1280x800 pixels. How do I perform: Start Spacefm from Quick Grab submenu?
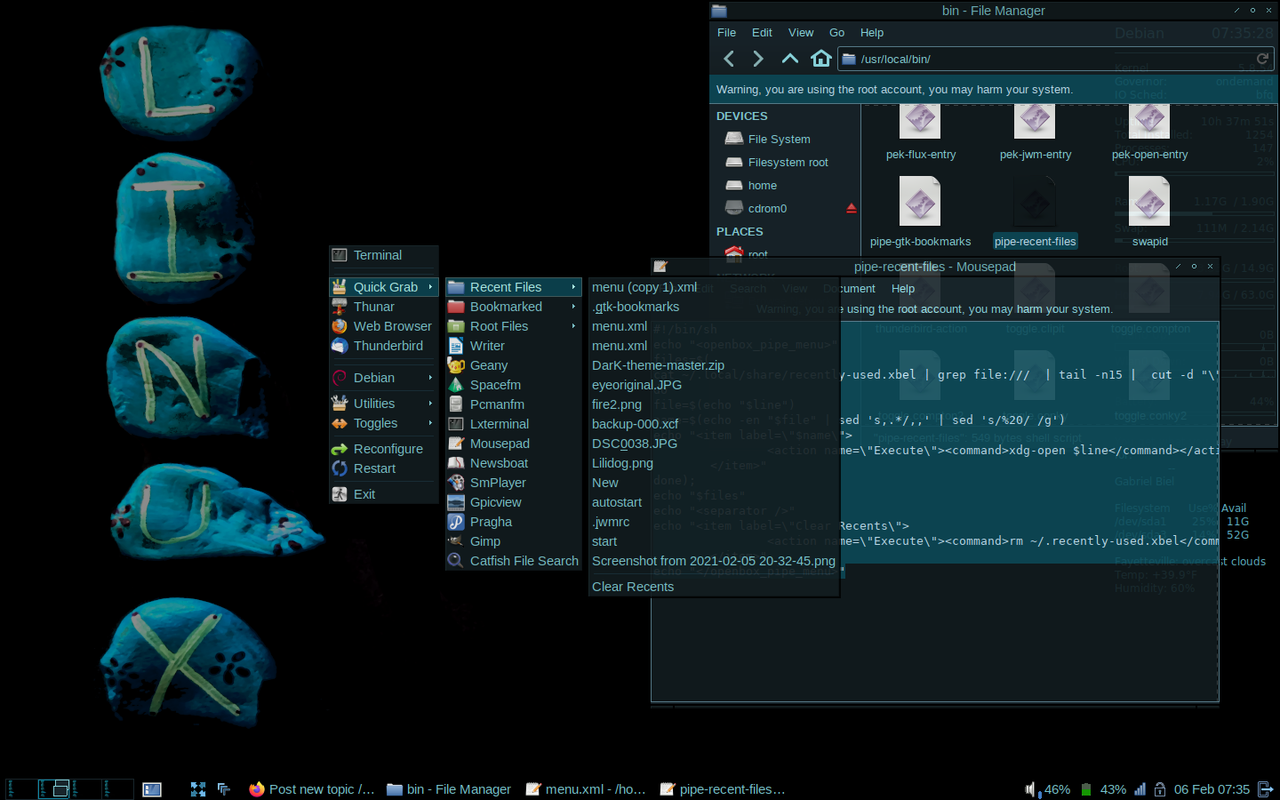514,385
